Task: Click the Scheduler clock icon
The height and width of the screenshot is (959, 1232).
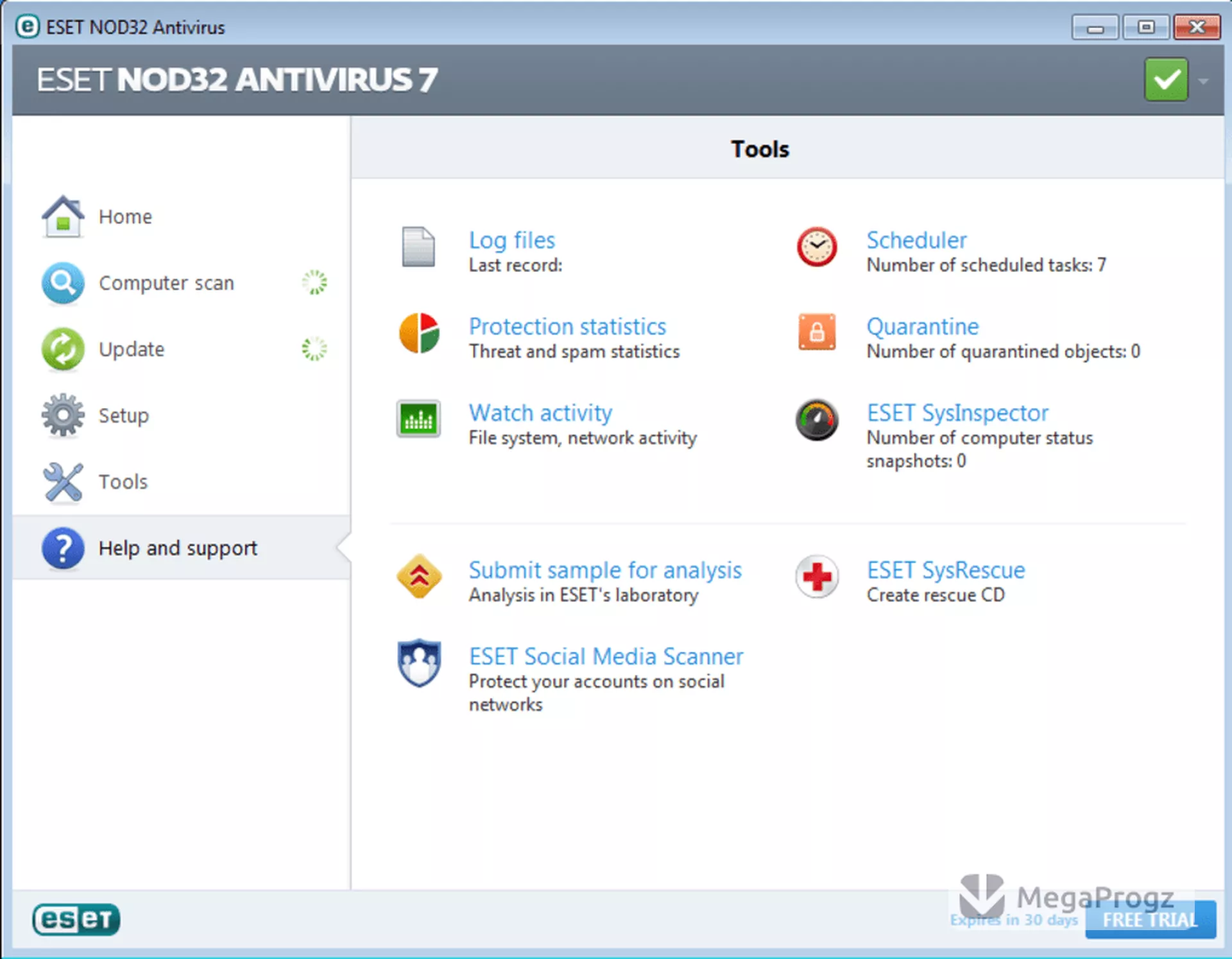Action: click(817, 247)
